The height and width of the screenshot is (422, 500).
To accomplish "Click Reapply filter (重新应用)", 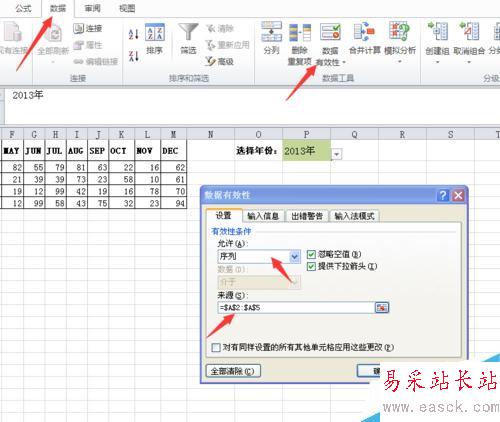I will pyautogui.click(x=227, y=45).
